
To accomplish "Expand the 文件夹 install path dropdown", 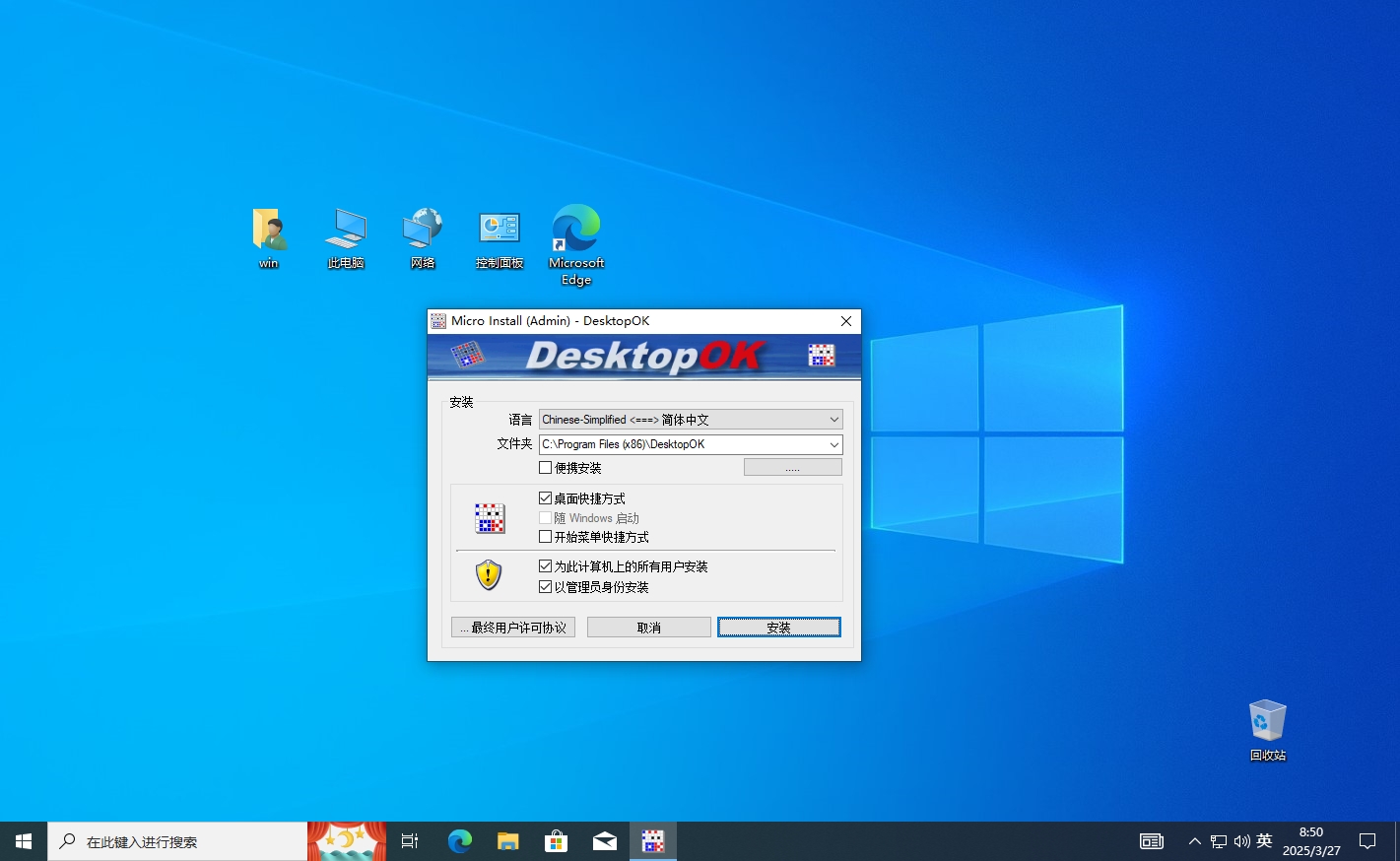I will [833, 444].
